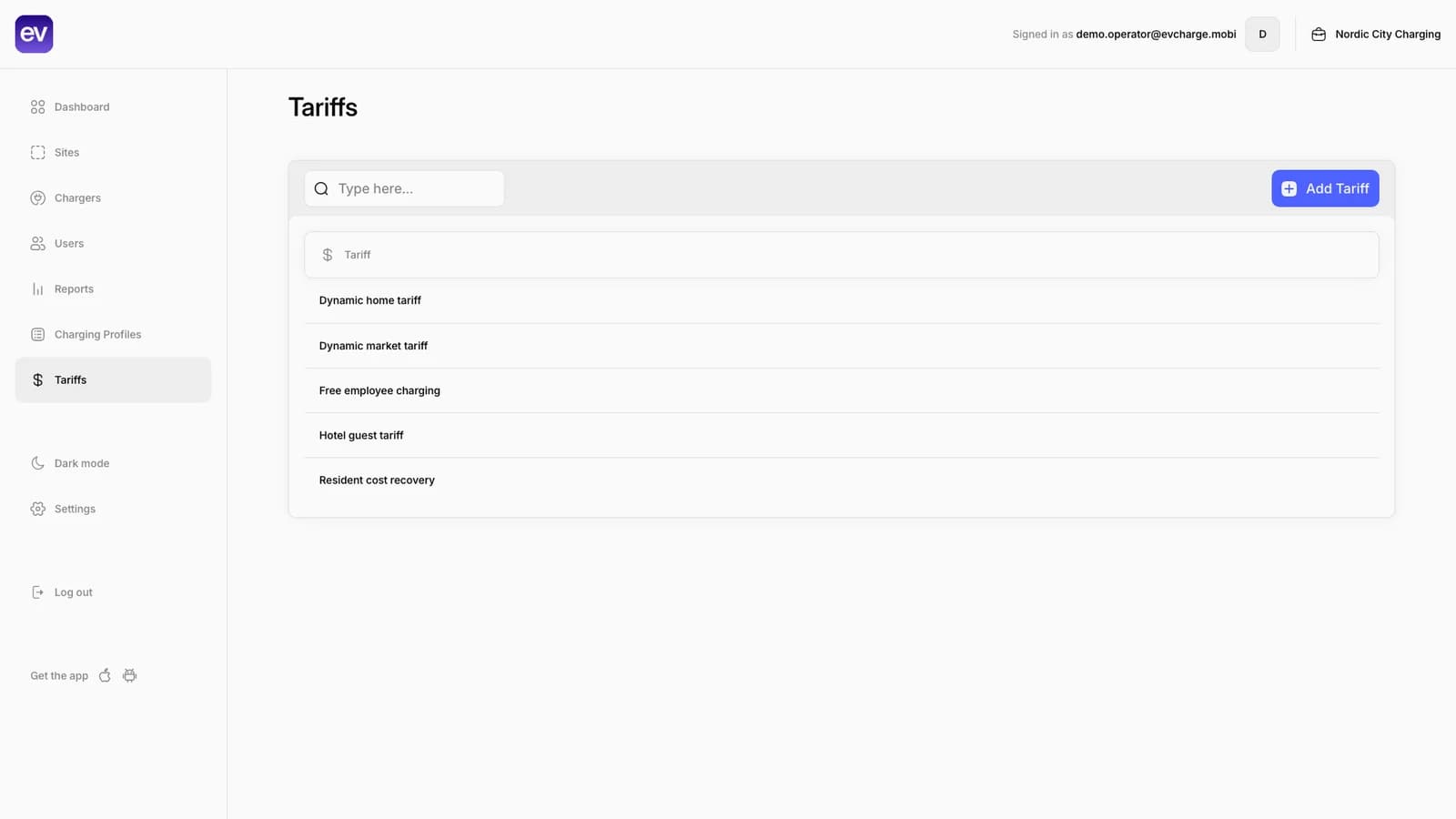The height and width of the screenshot is (819, 1456).
Task: Click the dollar icon in table header
Action: click(x=328, y=255)
